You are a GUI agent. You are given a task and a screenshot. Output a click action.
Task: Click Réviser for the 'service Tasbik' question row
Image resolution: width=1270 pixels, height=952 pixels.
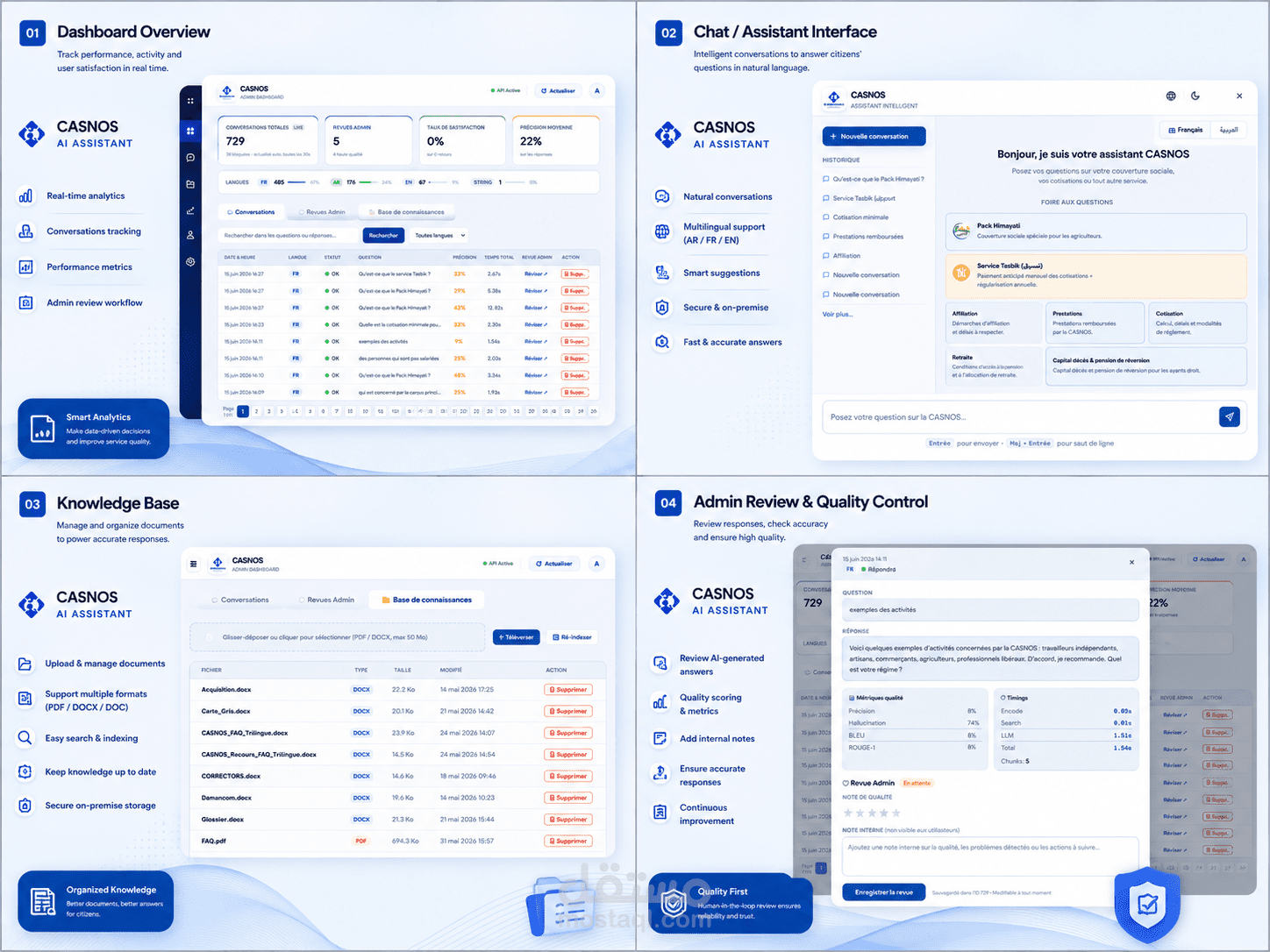click(536, 274)
